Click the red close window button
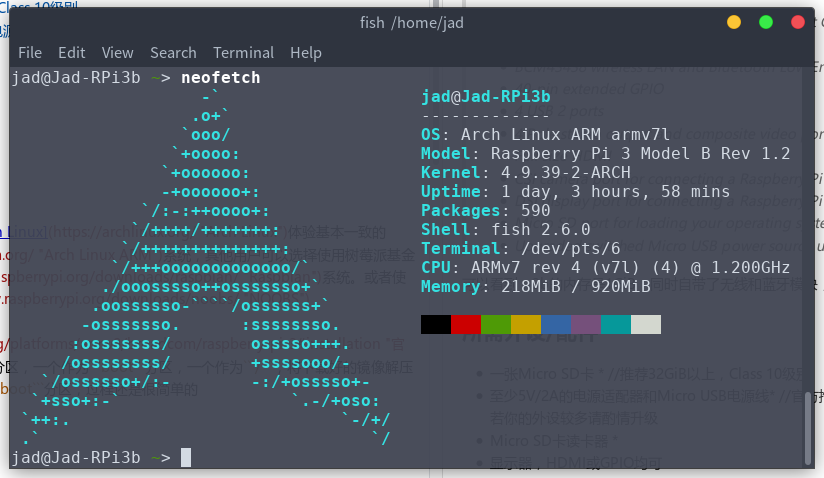 click(x=798, y=22)
